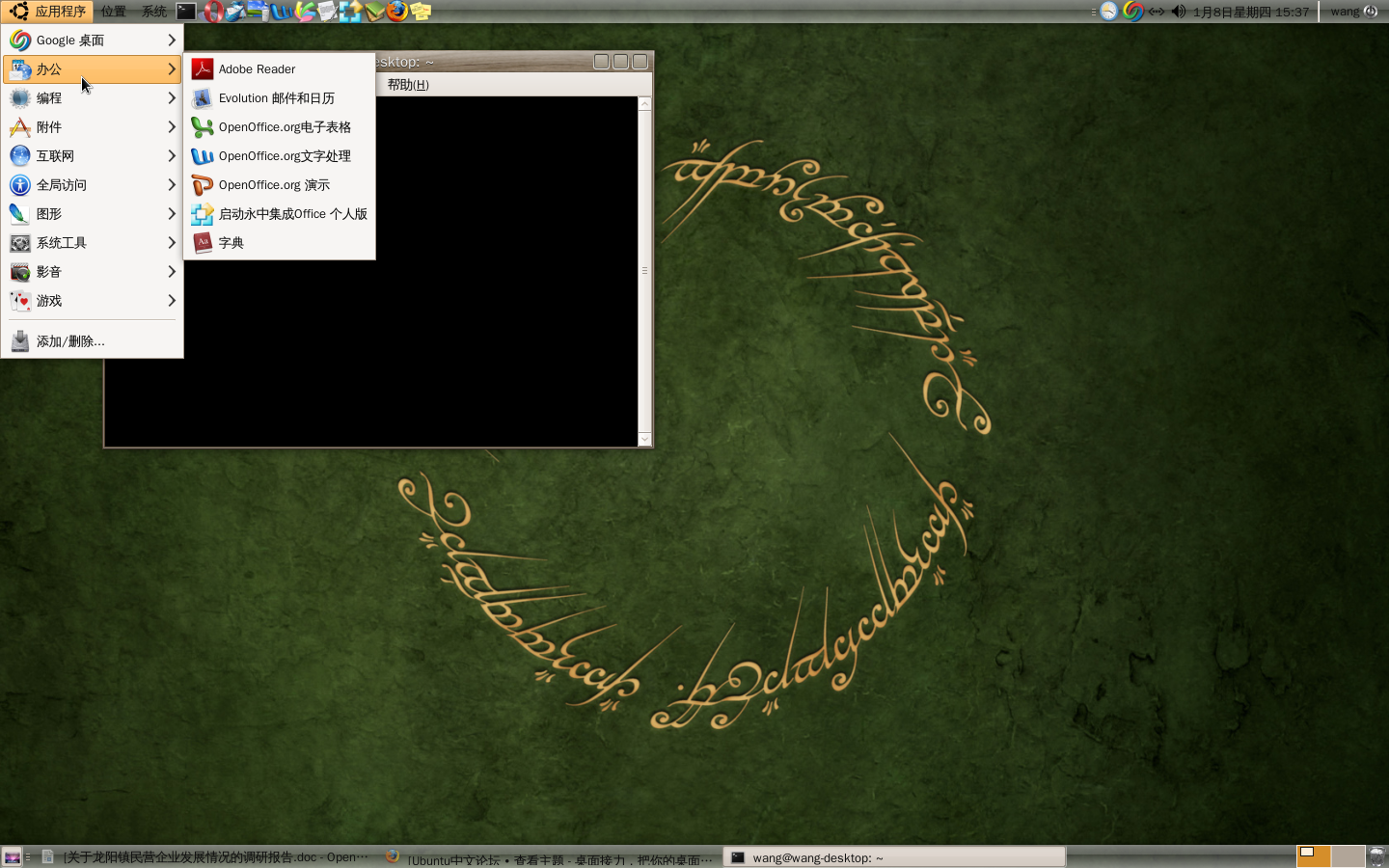Open Google Desktop tray icon
Screen dimensions: 1389x868
coord(1133,12)
